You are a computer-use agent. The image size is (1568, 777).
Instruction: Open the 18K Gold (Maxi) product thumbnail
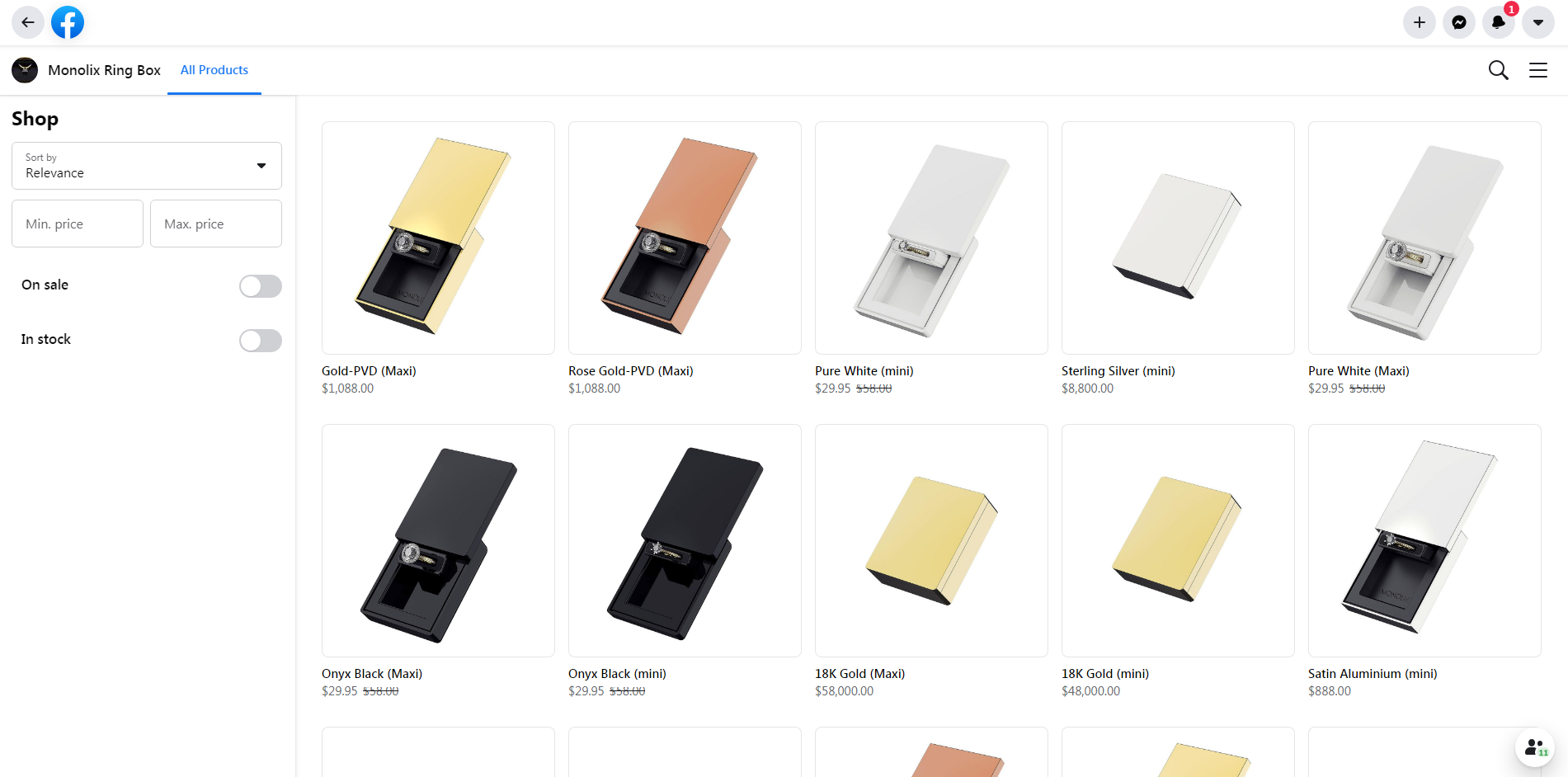[931, 540]
